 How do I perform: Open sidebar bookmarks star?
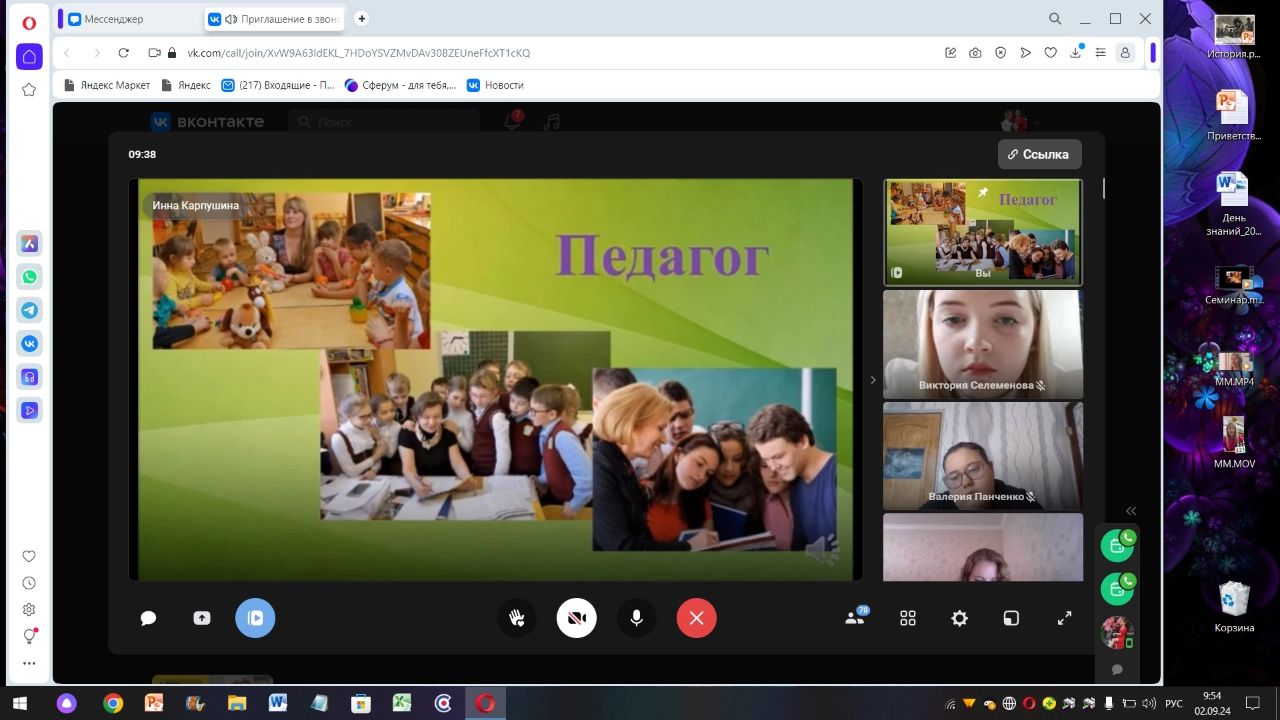click(x=29, y=90)
